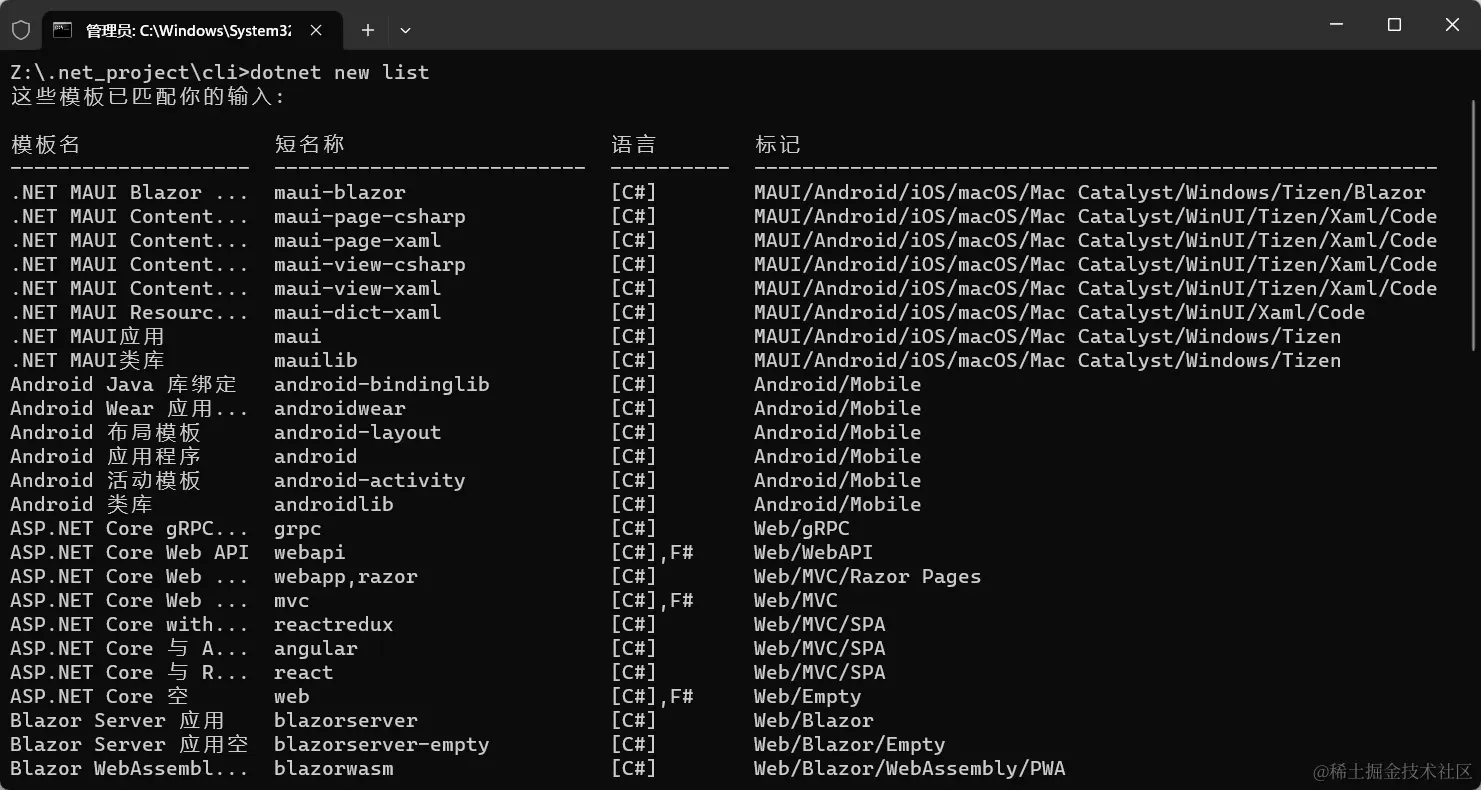Close the administrator System32 tab

(x=316, y=30)
